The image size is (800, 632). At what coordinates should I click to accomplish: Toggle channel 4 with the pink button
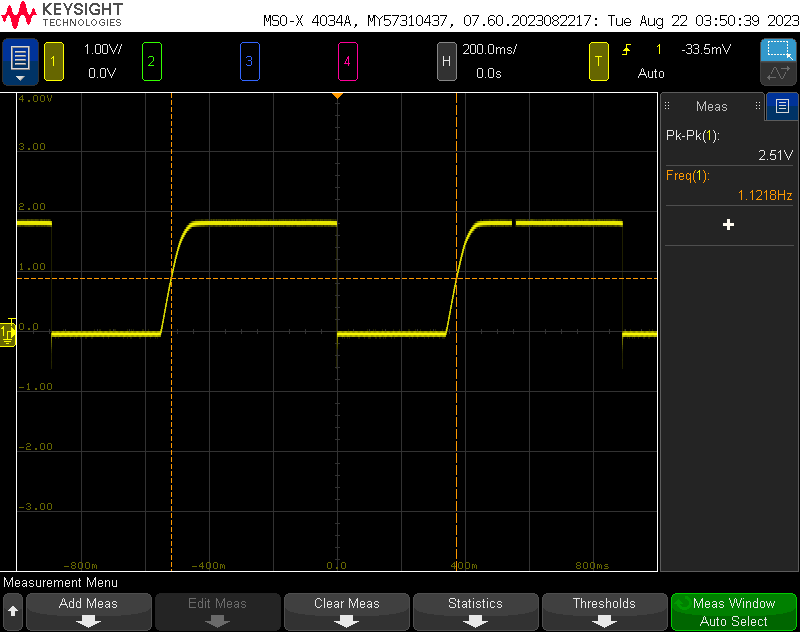click(x=347, y=62)
